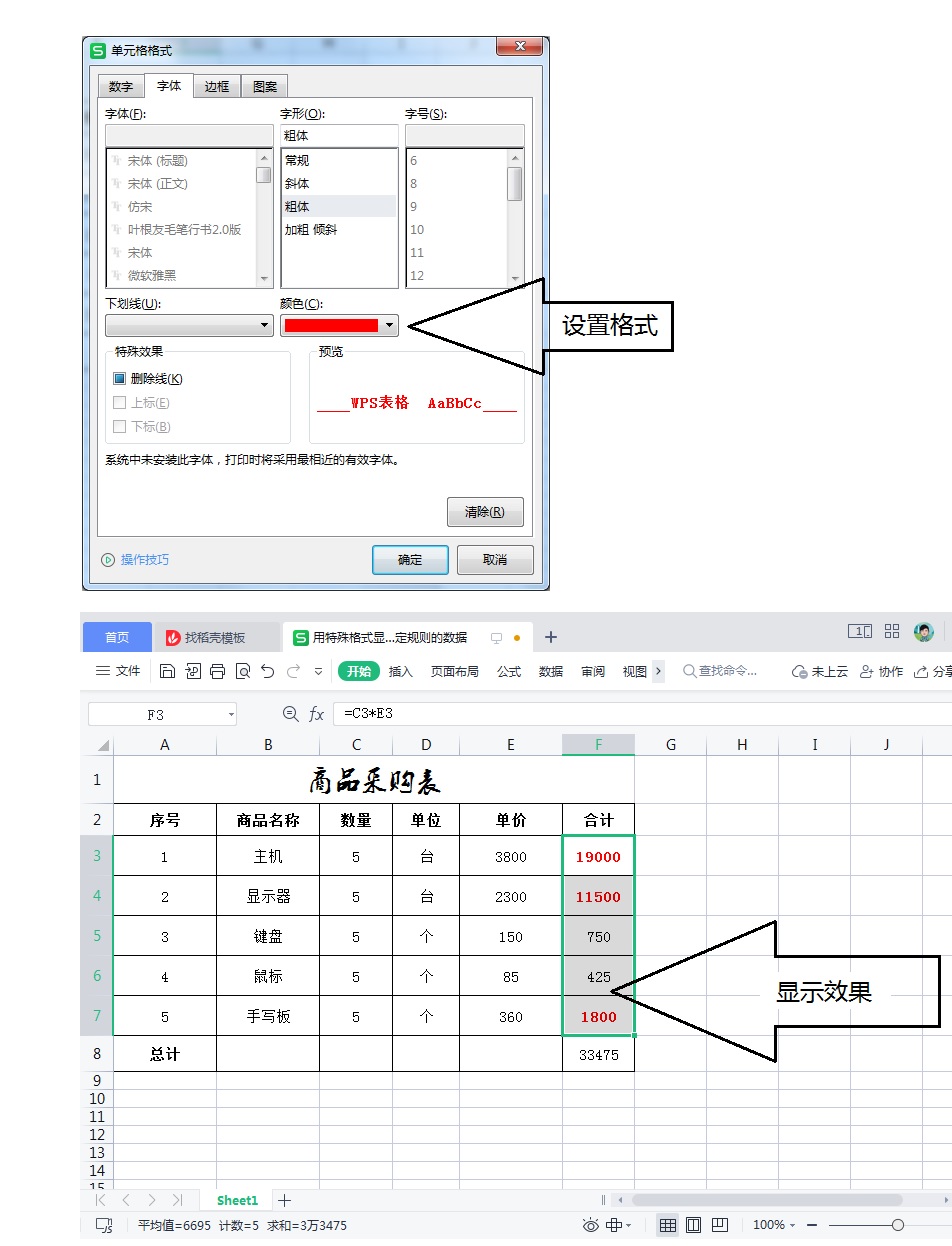Select cell F3 containing 19000

click(598, 857)
